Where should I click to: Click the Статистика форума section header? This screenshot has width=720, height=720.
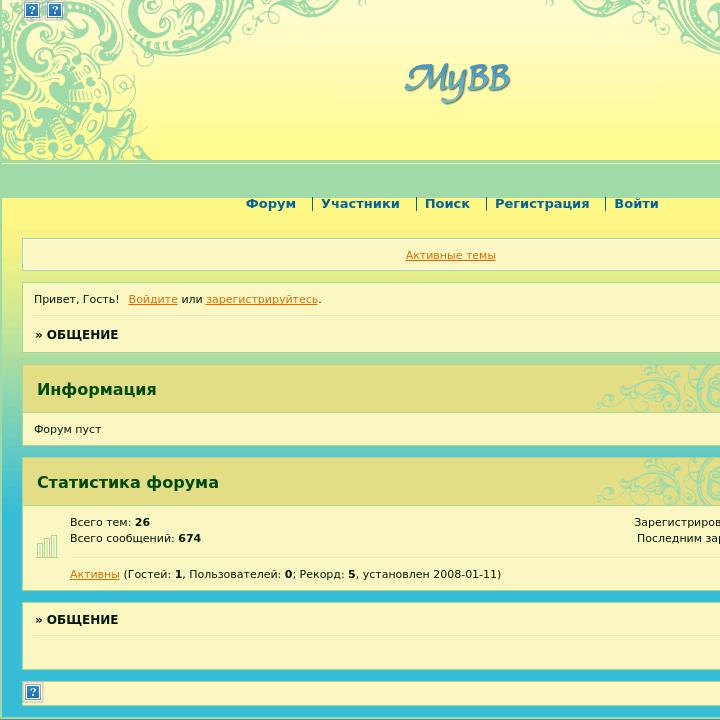[128, 483]
